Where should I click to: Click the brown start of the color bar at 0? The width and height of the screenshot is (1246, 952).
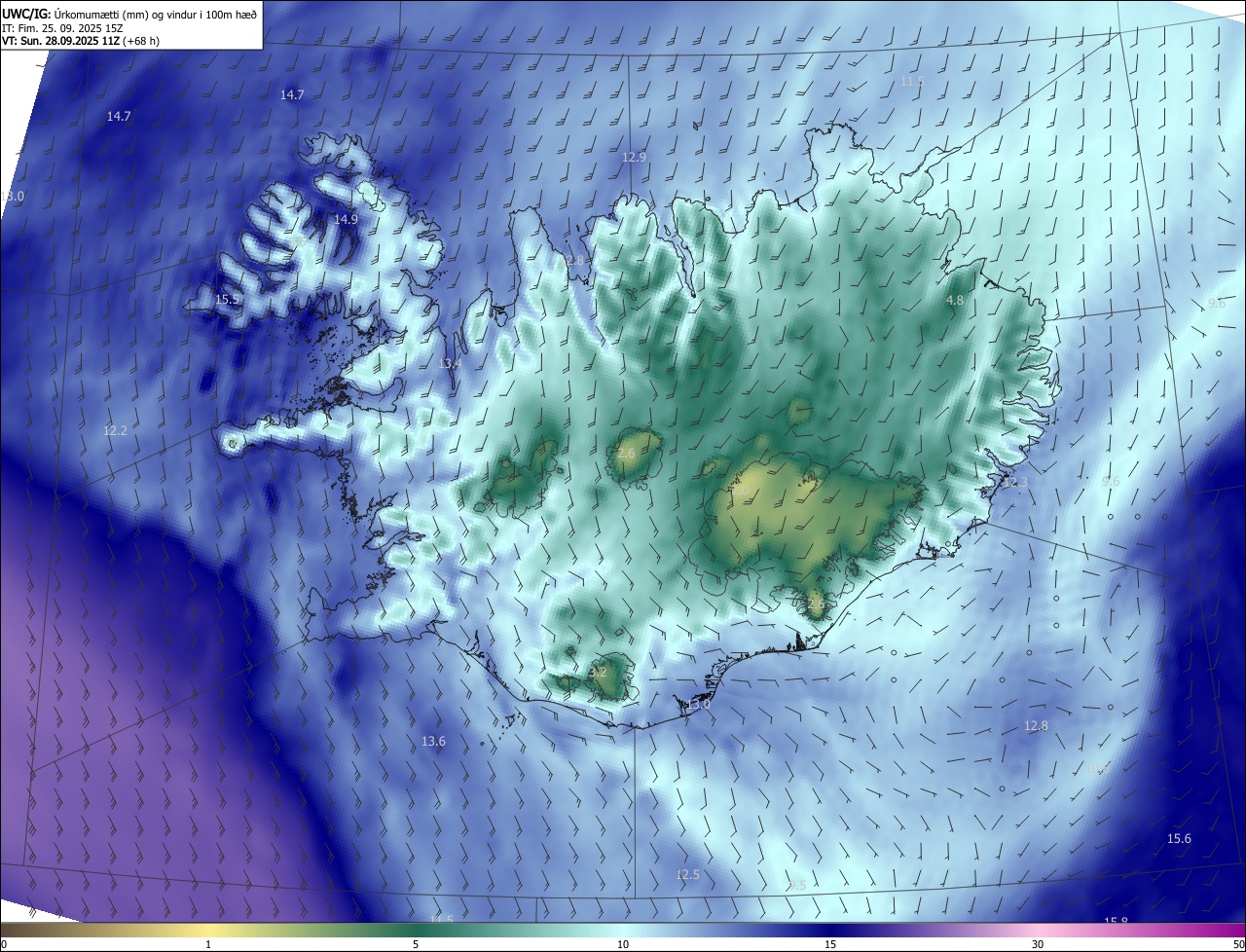pos(8,930)
